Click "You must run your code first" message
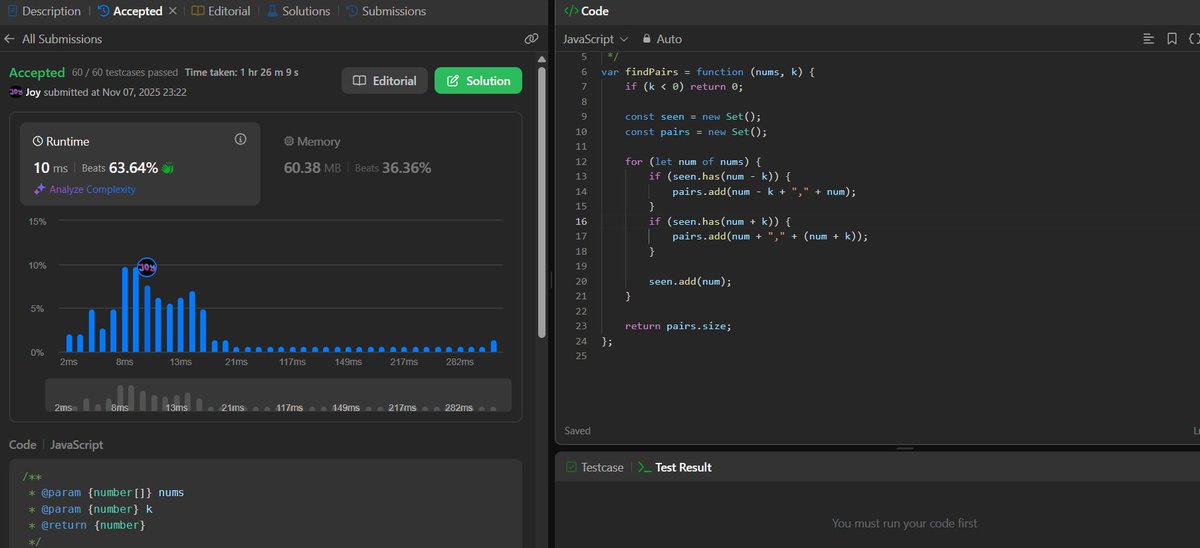 point(905,523)
